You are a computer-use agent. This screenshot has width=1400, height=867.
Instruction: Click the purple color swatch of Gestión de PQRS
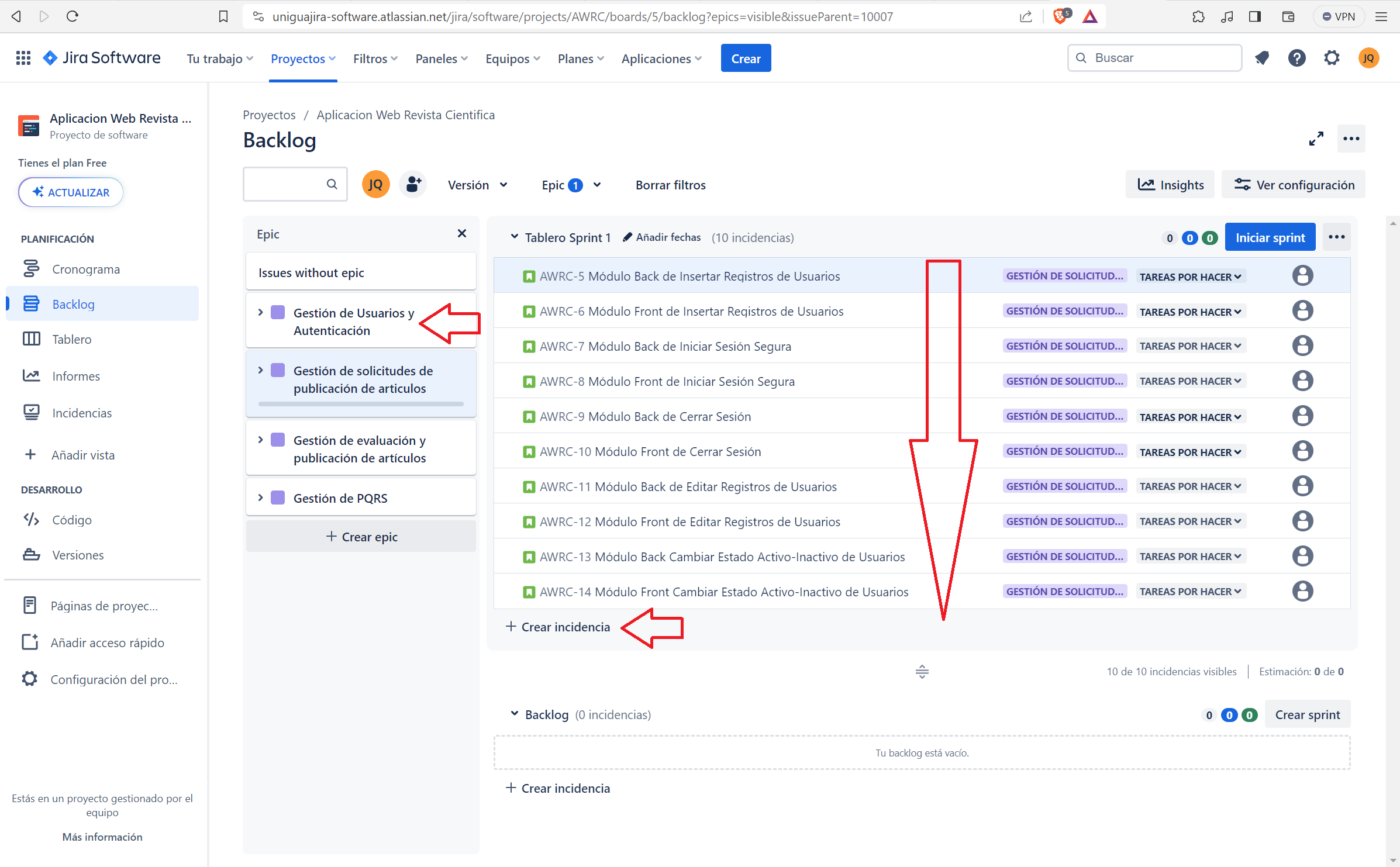pyautogui.click(x=278, y=498)
